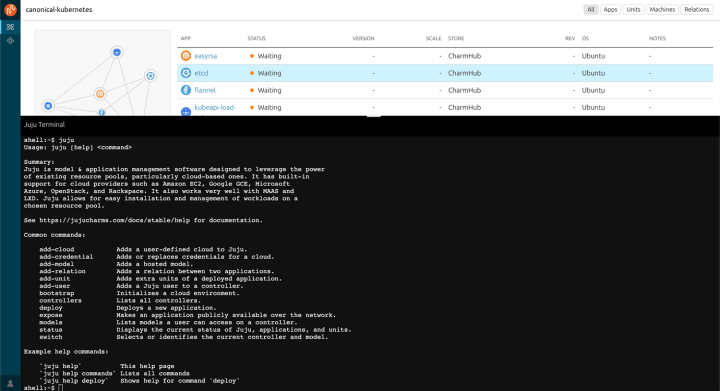This screenshot has height=391, width=720.
Task: Open the kubeapi-load-balancer link
Action: pyautogui.click(x=215, y=107)
